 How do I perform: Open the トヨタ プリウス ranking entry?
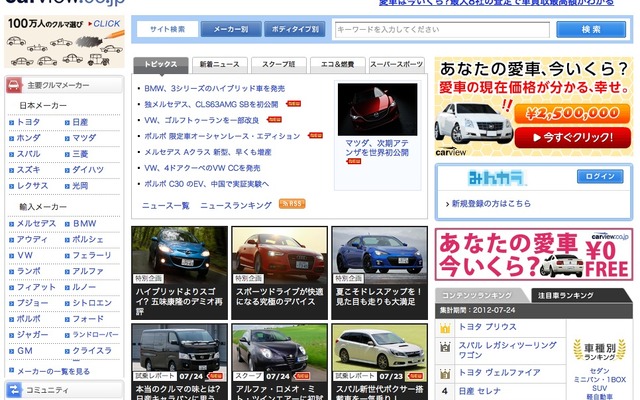487,327
